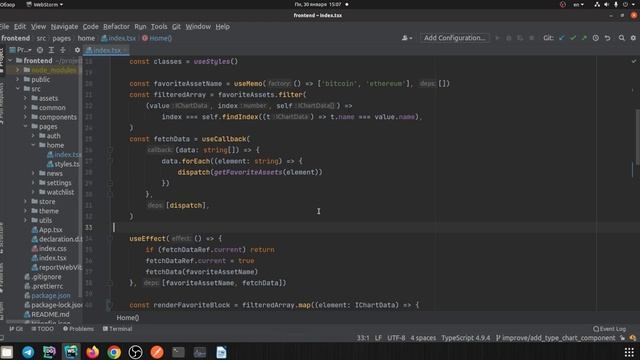Click the select opened file target icon
640x360 pixels.
point(40,50)
